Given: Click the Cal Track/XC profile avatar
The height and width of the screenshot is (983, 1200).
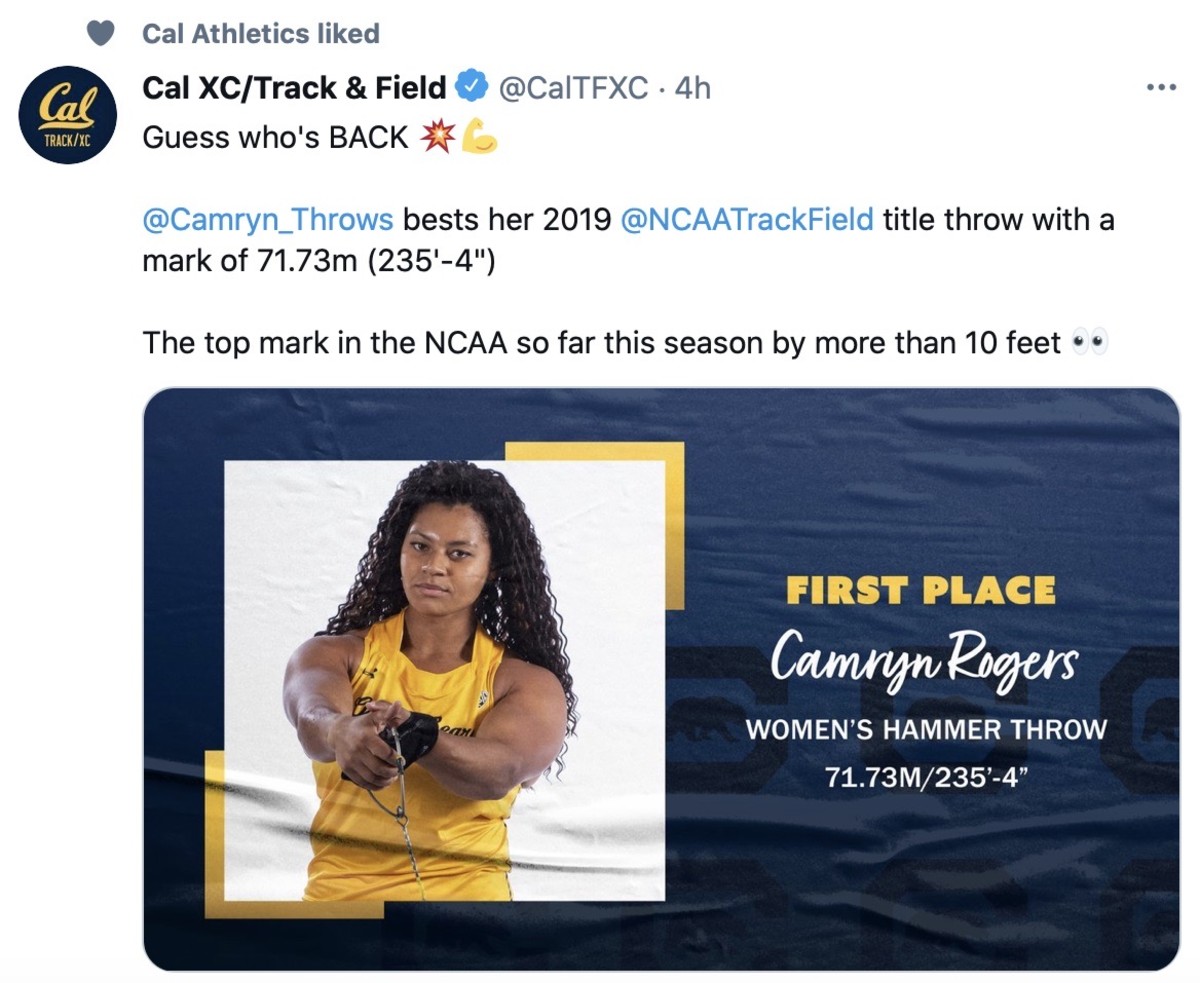Looking at the screenshot, I should click(66, 113).
